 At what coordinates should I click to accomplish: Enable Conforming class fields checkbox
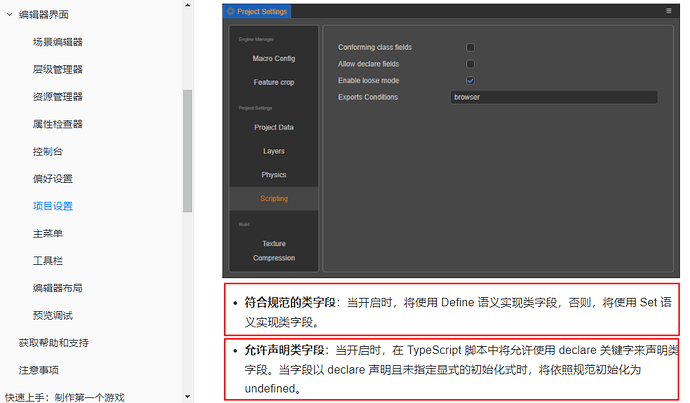click(470, 47)
